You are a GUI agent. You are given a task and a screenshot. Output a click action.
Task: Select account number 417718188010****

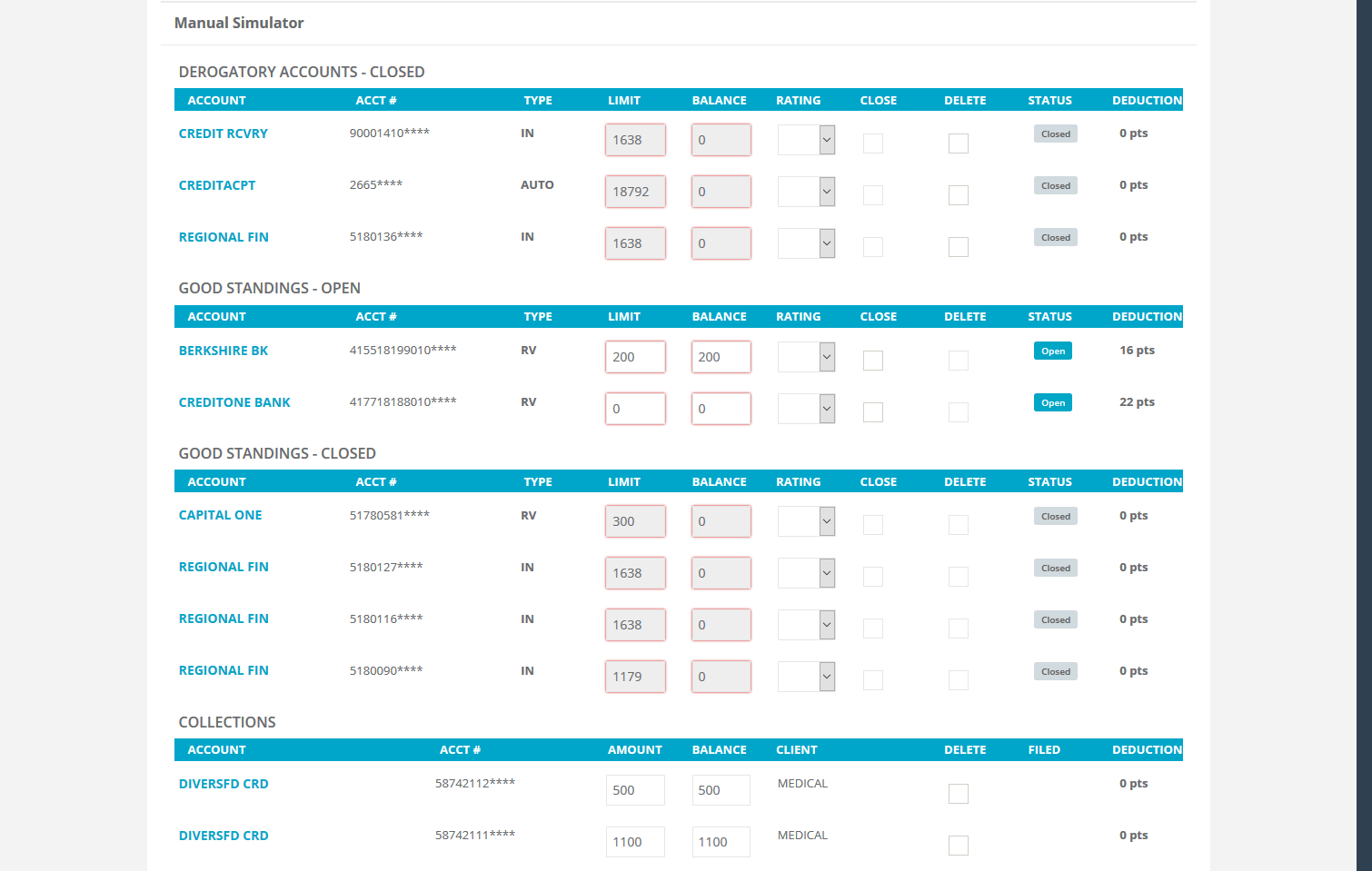click(x=403, y=401)
